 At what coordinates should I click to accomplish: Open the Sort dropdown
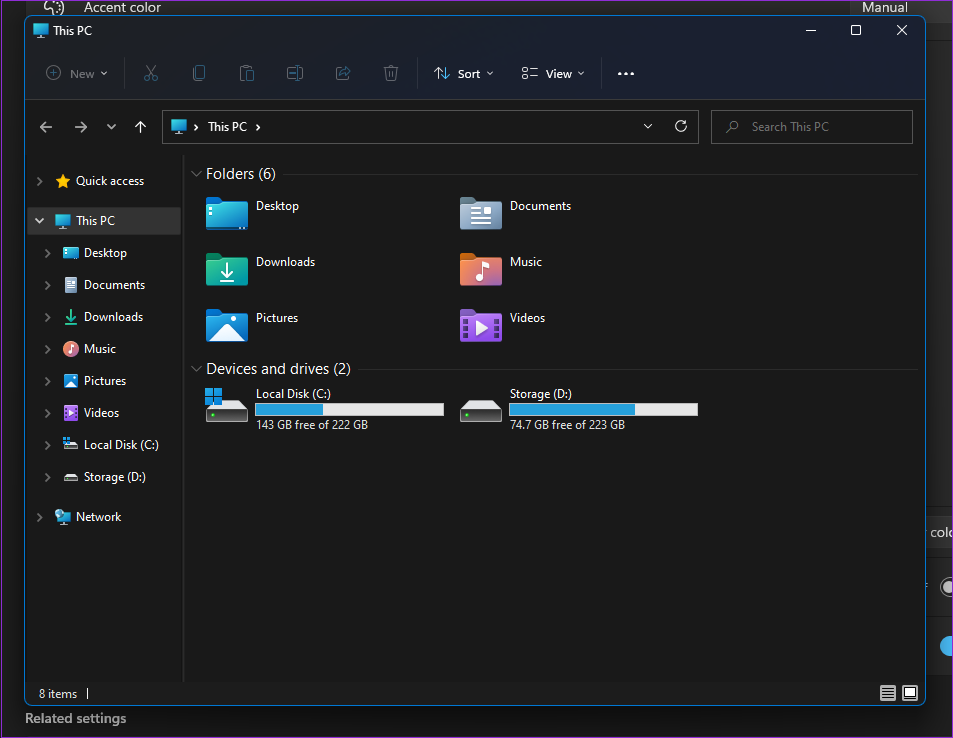[x=463, y=73]
